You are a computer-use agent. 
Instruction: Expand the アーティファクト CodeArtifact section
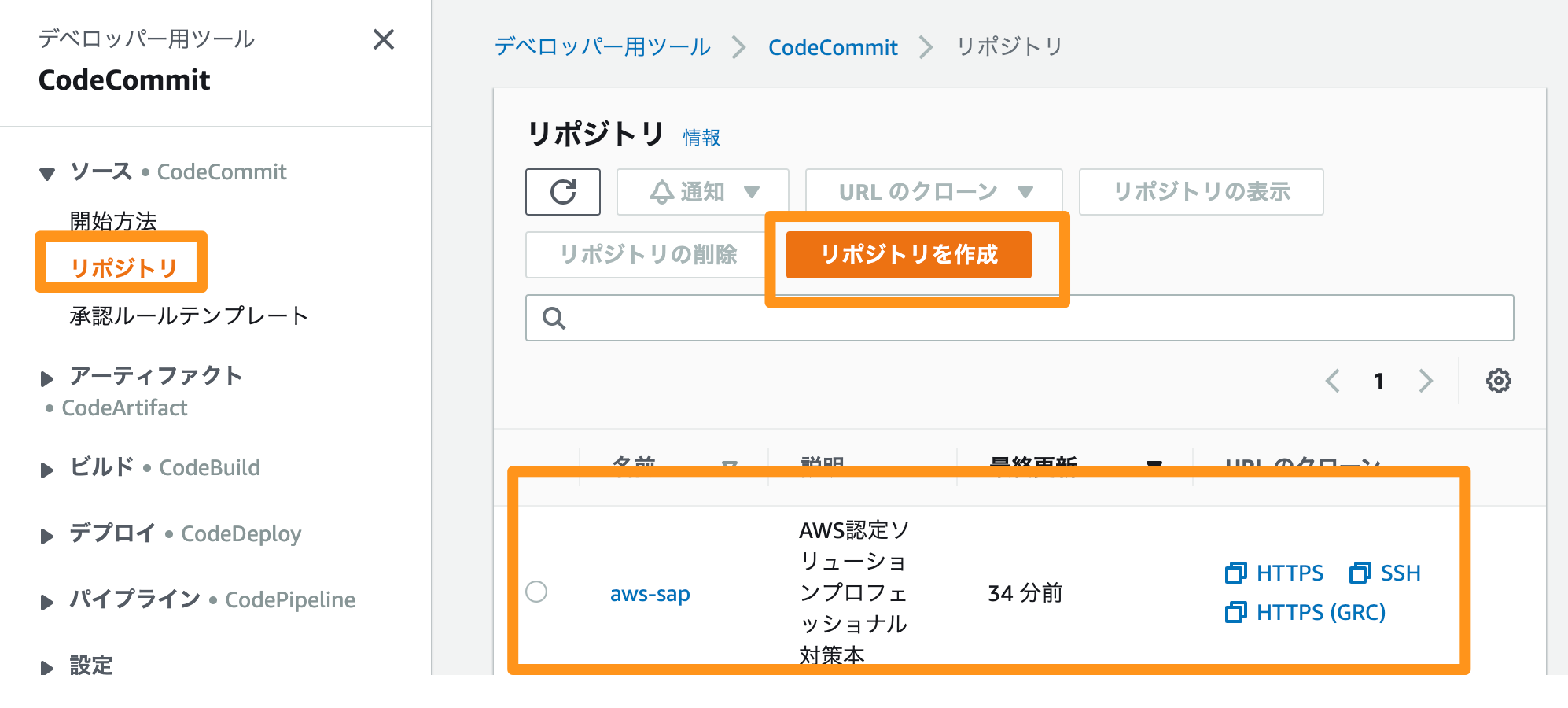coord(47,378)
